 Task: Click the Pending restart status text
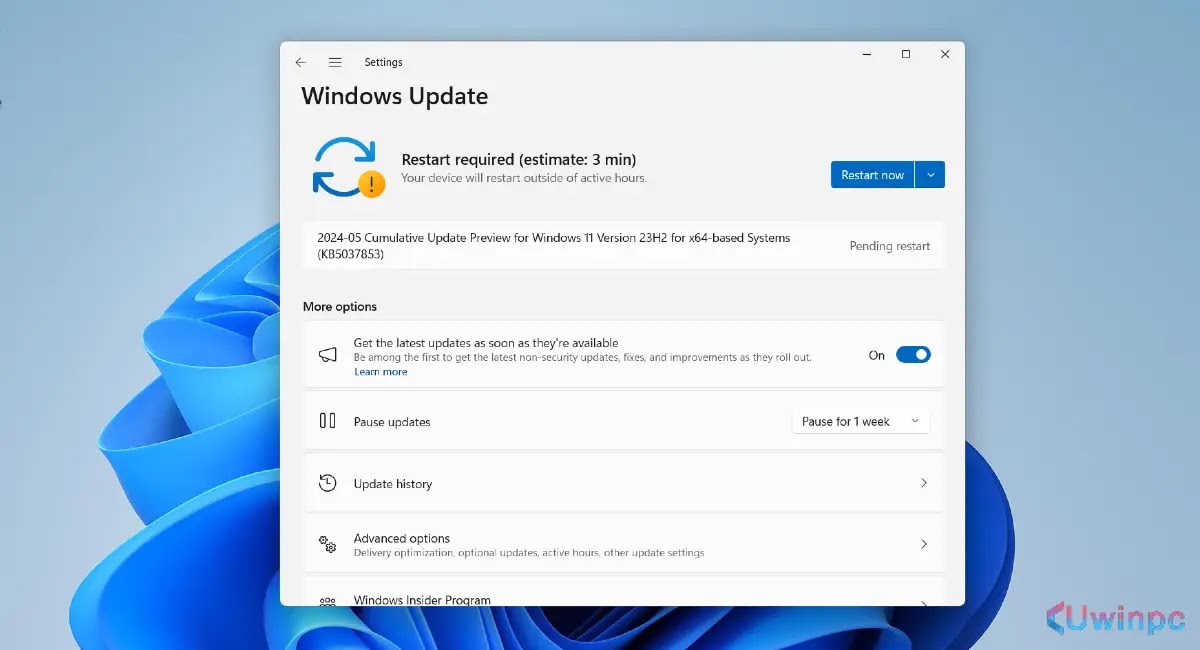pos(890,246)
